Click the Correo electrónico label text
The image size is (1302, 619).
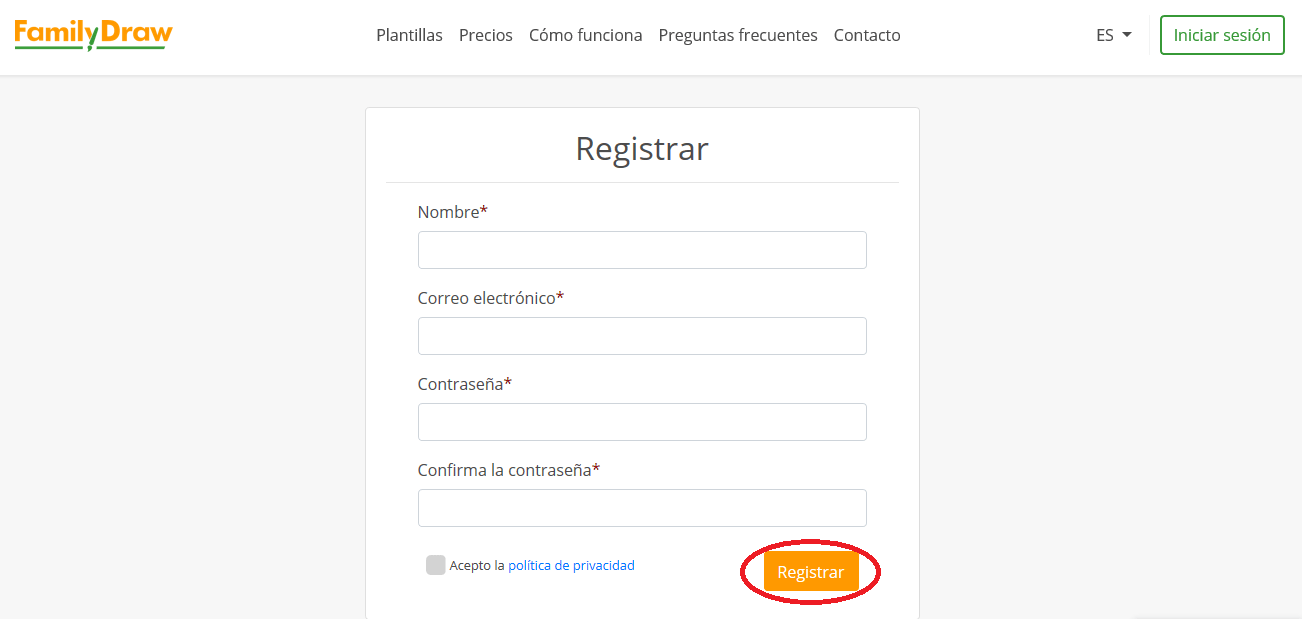point(486,298)
